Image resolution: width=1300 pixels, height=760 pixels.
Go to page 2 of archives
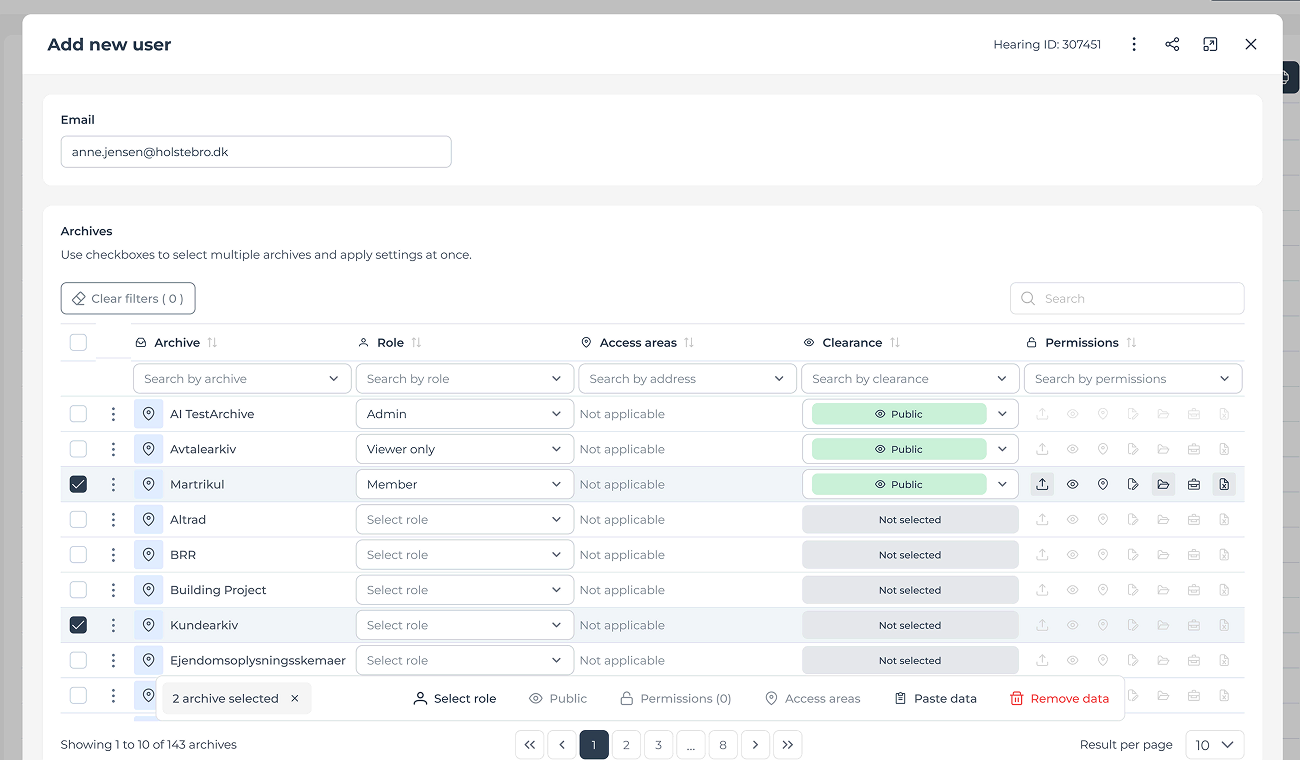coord(626,745)
